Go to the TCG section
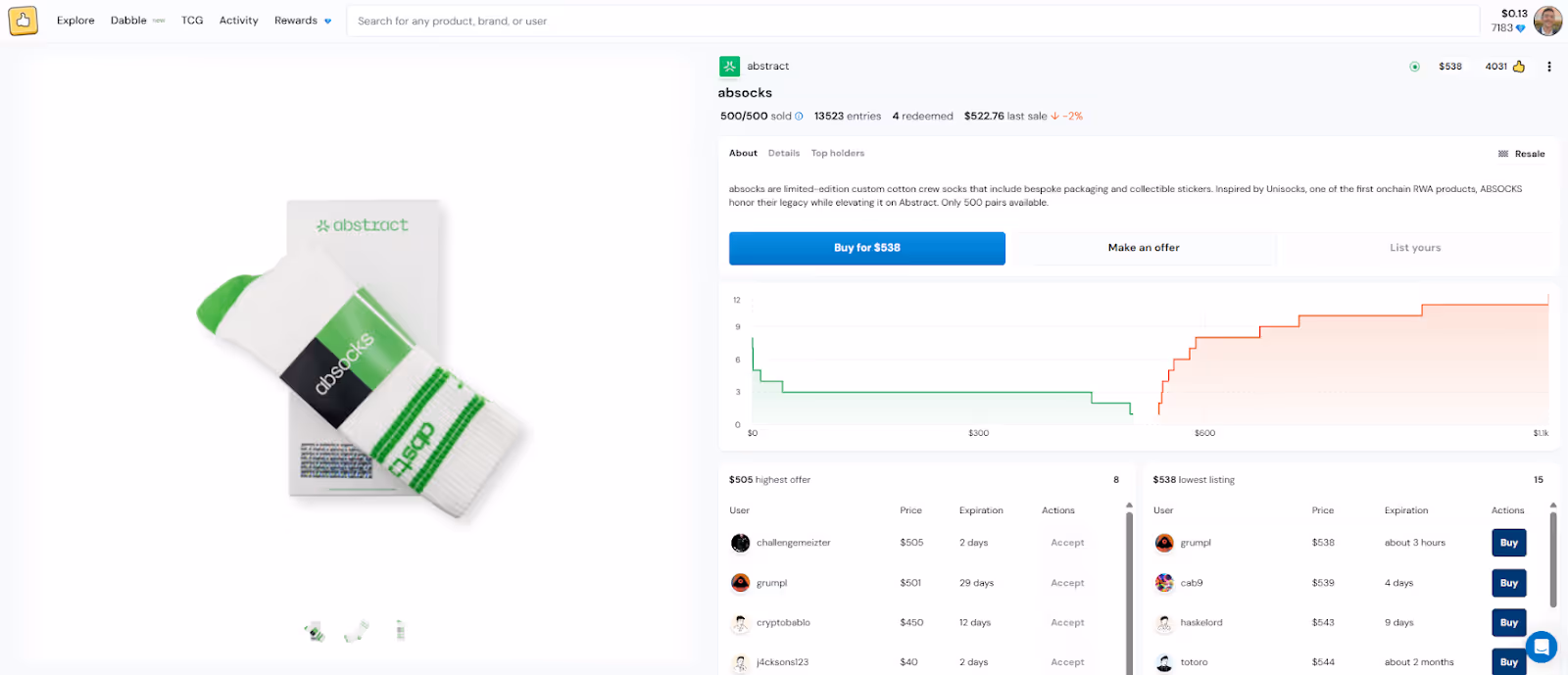This screenshot has width=1568, height=675. (x=192, y=21)
